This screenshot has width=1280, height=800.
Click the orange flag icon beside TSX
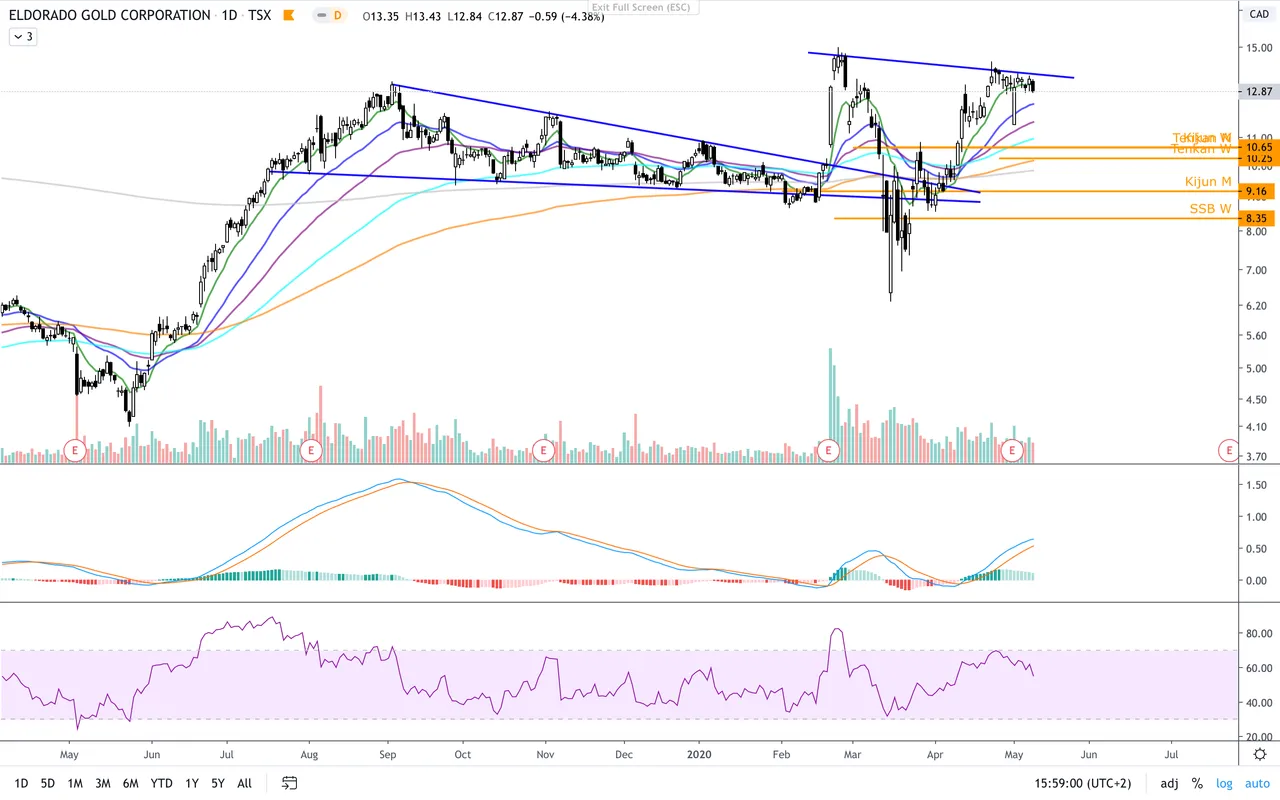288,16
